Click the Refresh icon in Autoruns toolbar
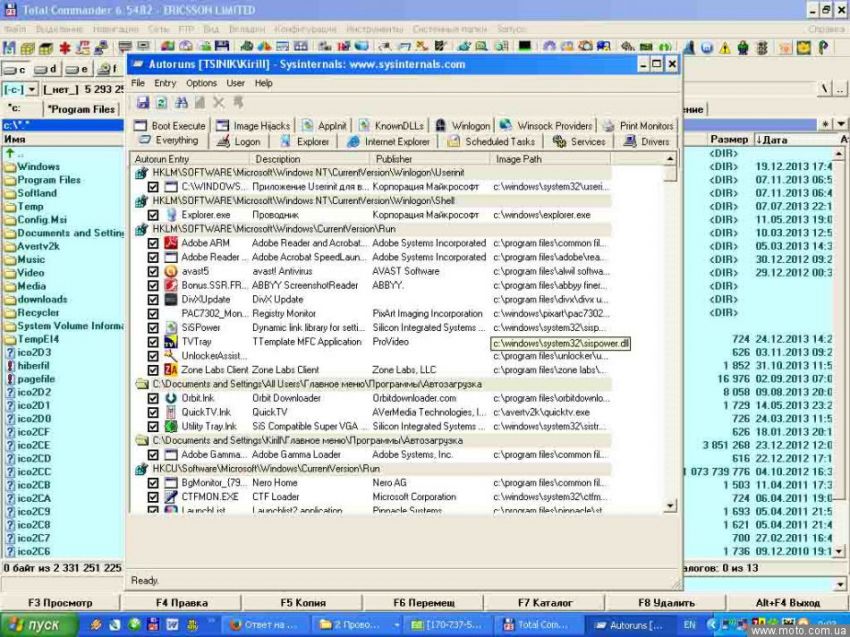Screen dimensions: 850x637 pyautogui.click(x=162, y=102)
